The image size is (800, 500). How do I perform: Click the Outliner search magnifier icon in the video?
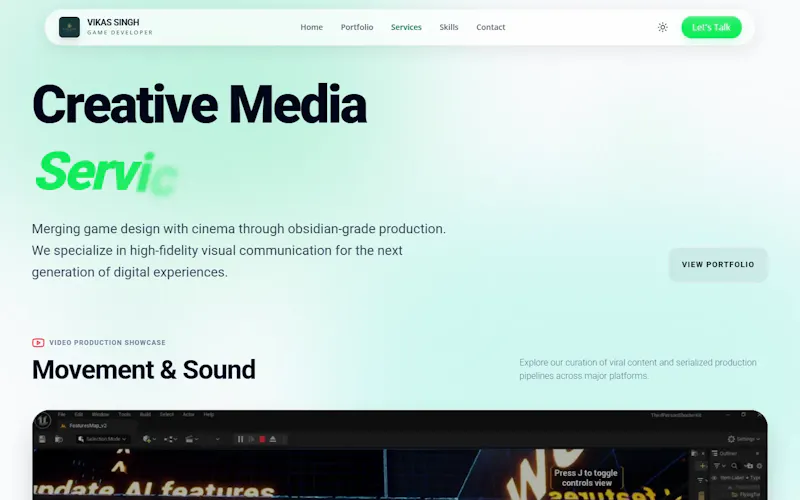[734, 466]
